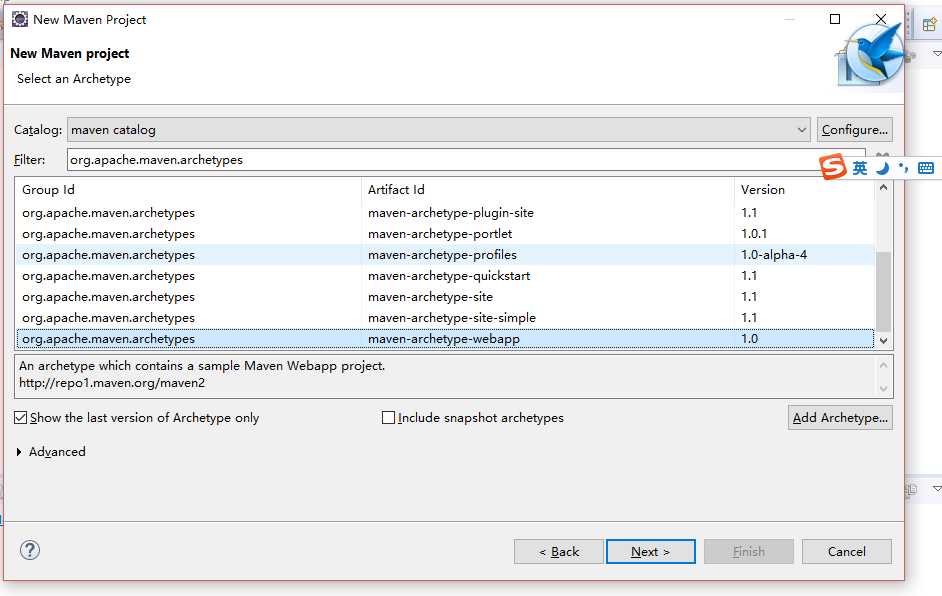
Task: Click the Sogou moon icon
Action: [x=882, y=168]
